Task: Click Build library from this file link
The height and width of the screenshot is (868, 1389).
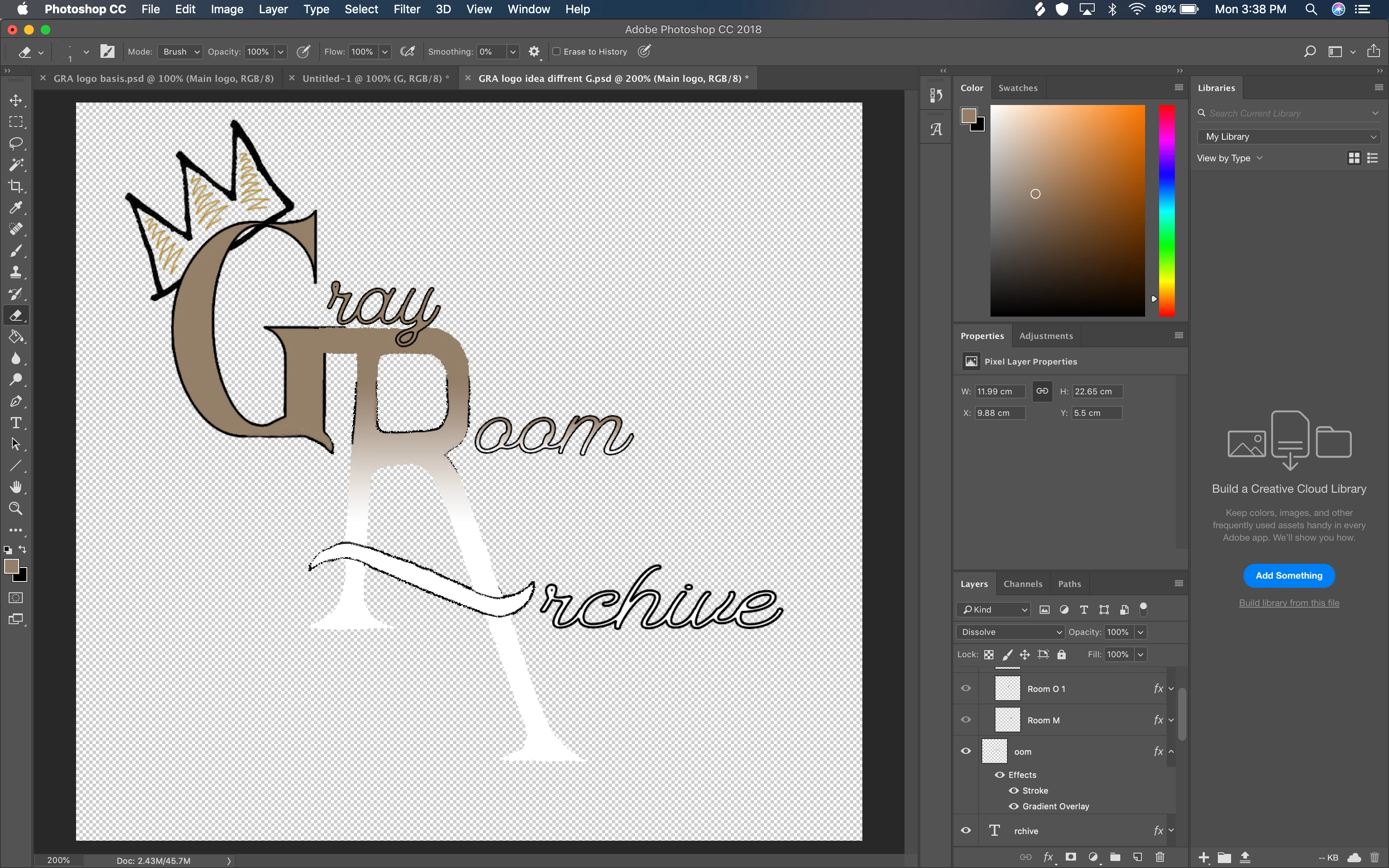Action: coord(1289,603)
